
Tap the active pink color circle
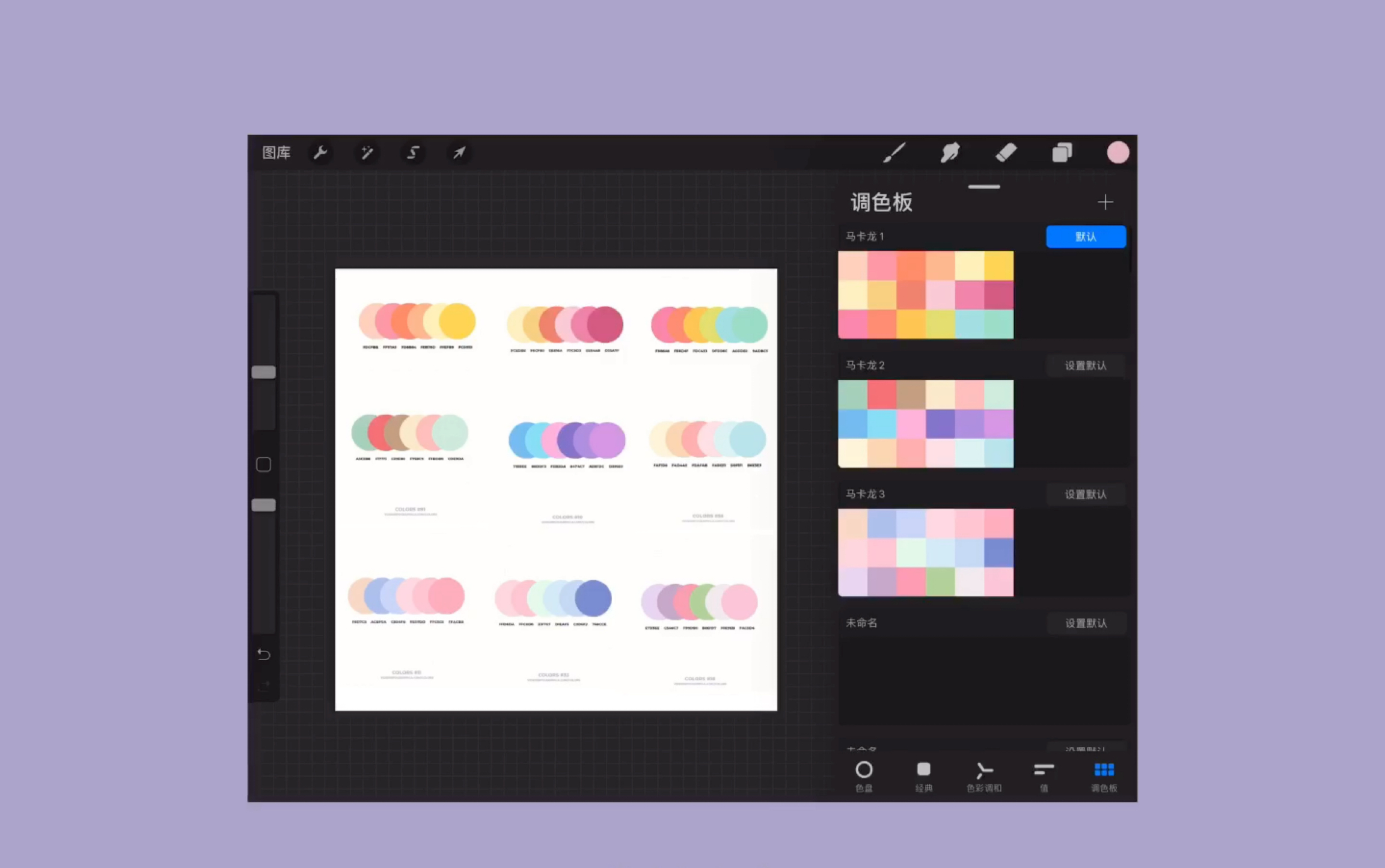[1118, 153]
